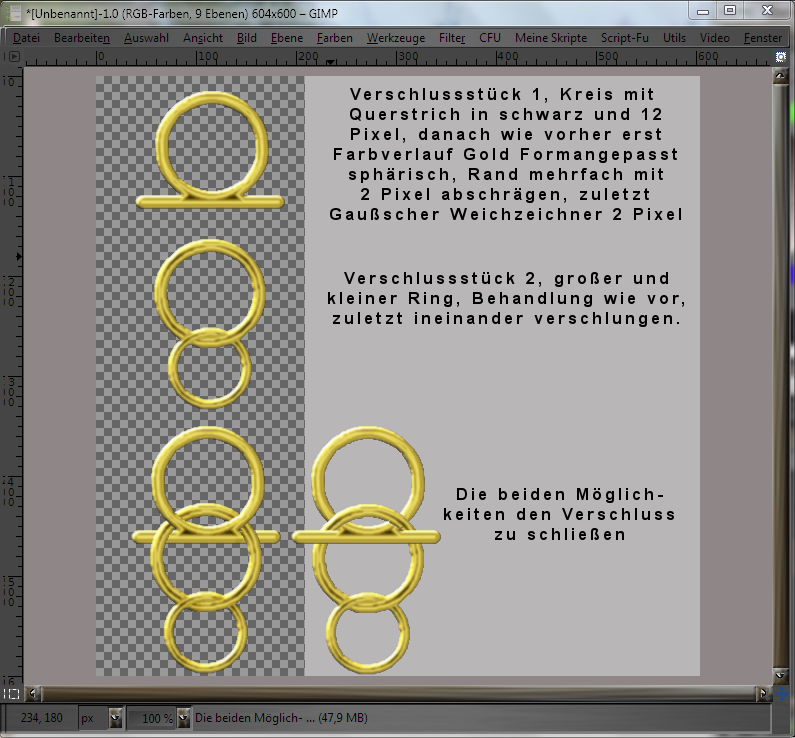Open the px unit dropdown
This screenshot has width=795, height=738.
point(116,718)
